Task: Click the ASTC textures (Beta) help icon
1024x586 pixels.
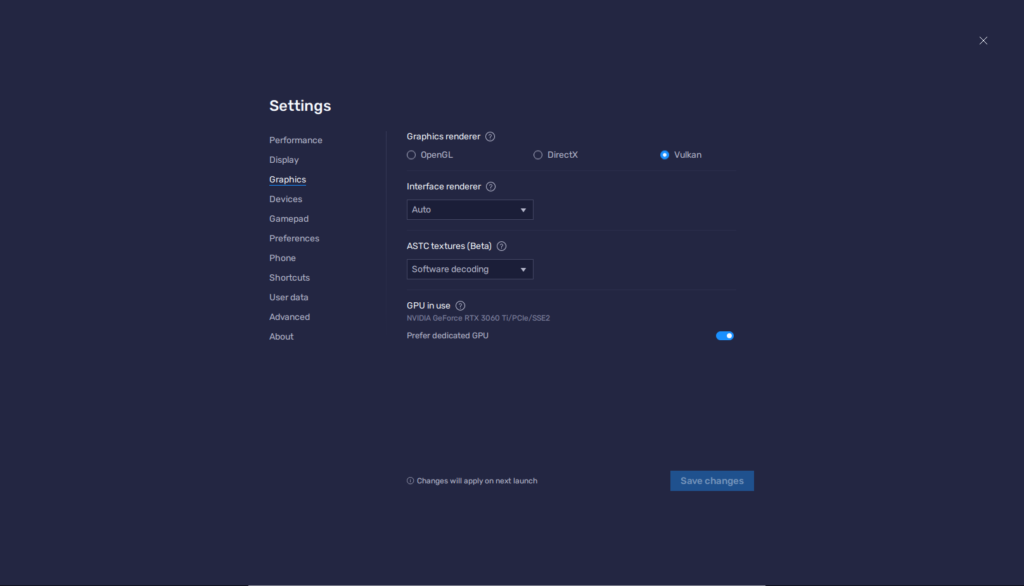Action: tap(501, 245)
